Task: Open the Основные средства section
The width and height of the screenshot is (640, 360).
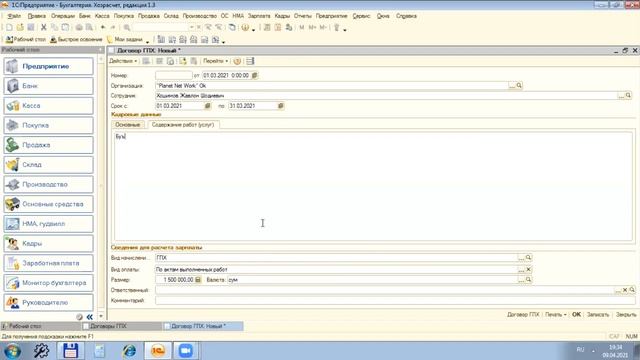Action: [49, 204]
